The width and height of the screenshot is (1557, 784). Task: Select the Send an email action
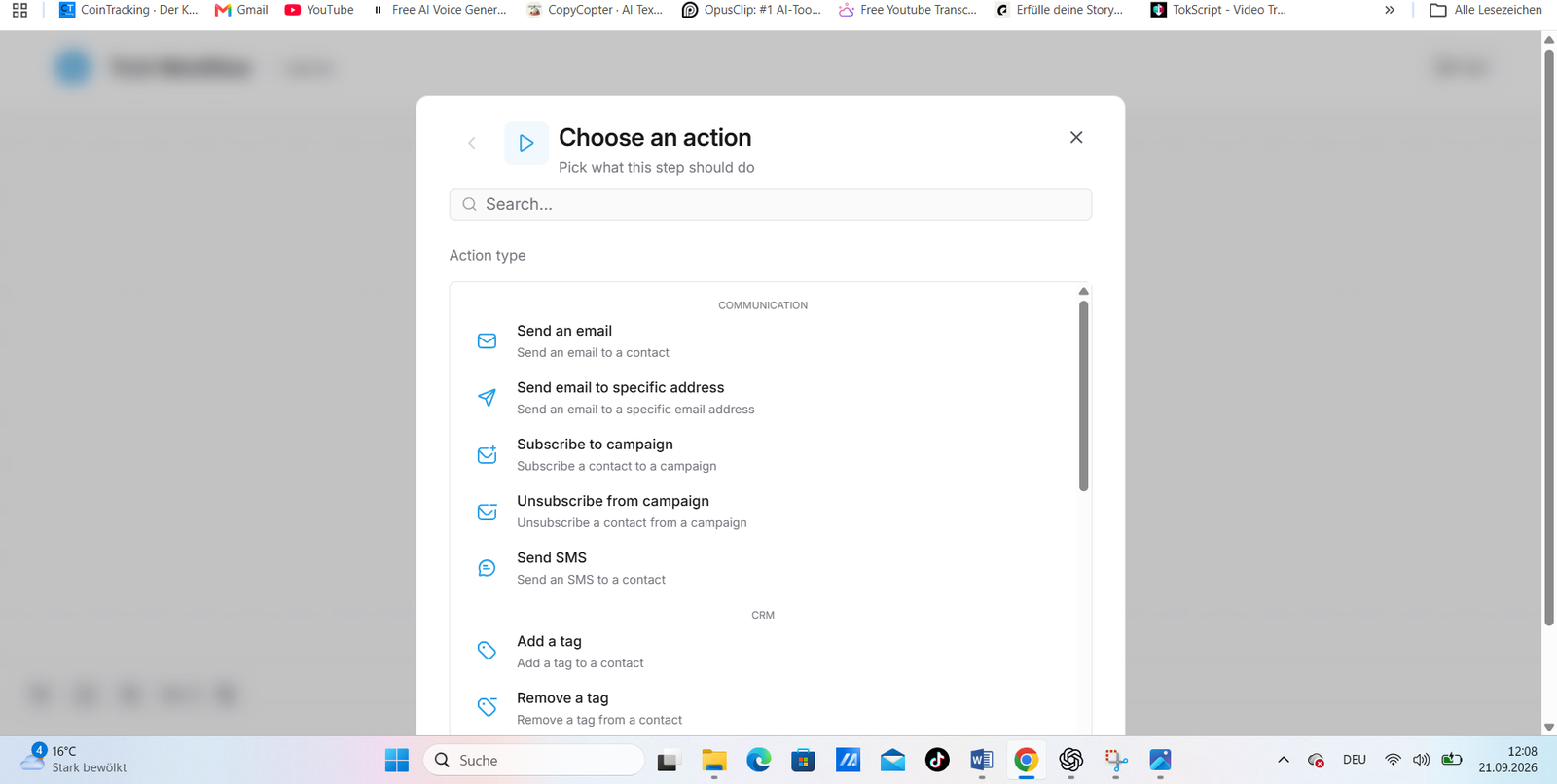click(764, 341)
